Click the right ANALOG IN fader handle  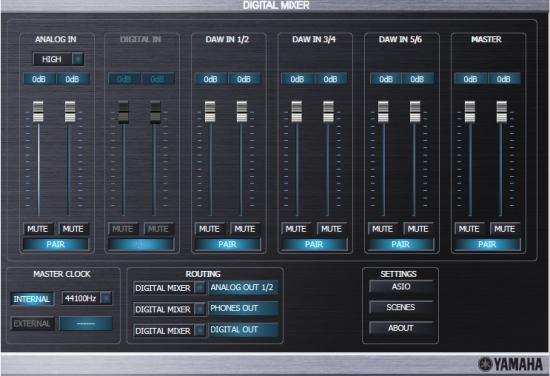70,112
